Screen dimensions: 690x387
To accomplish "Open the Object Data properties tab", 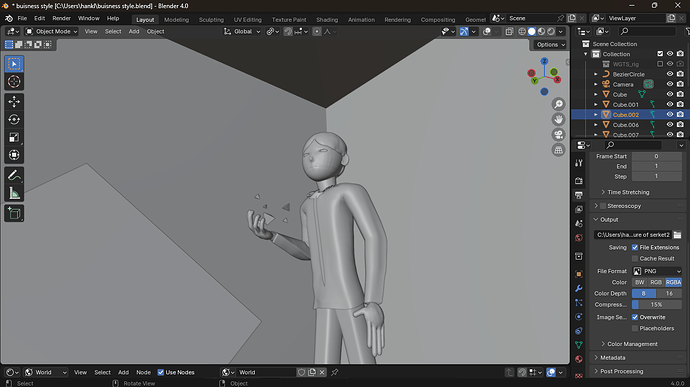I will (579, 345).
